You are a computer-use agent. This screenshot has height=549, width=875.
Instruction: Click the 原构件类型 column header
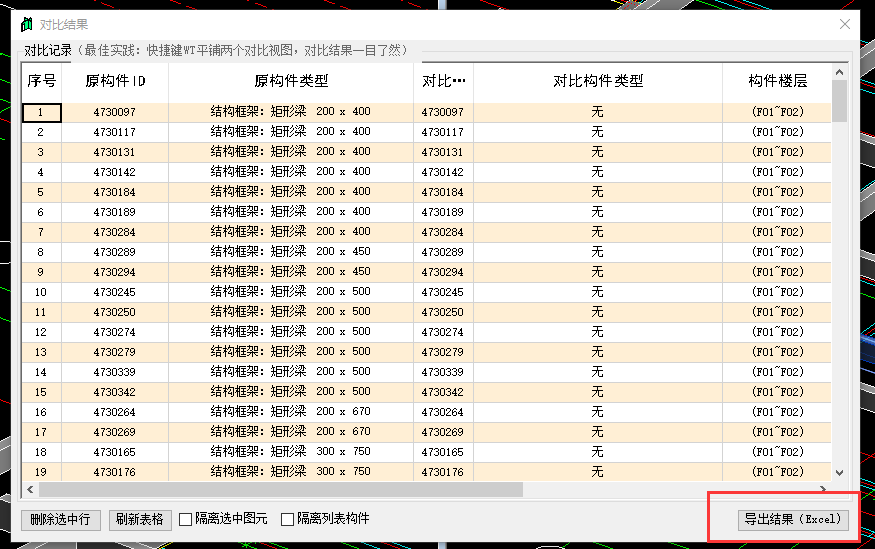coord(291,81)
